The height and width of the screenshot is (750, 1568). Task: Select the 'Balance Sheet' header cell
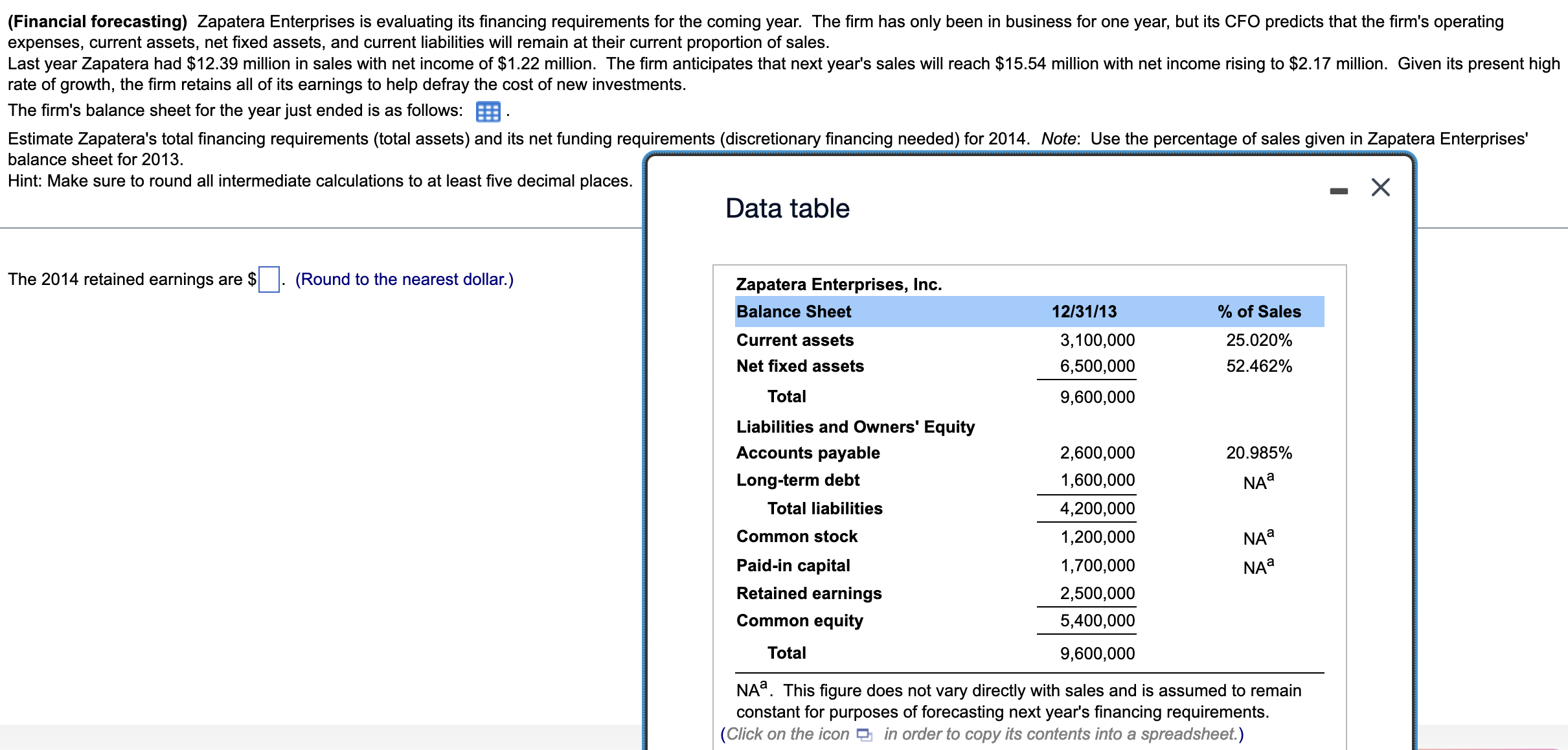tap(793, 312)
